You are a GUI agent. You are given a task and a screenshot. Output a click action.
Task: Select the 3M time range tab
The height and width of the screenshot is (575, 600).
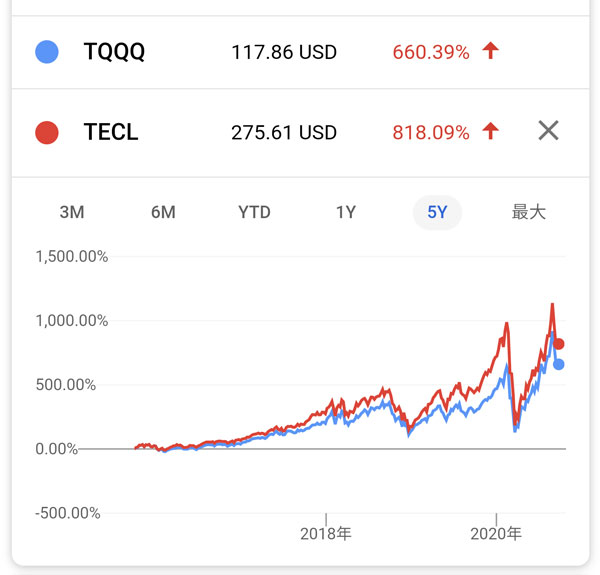[x=72, y=212]
